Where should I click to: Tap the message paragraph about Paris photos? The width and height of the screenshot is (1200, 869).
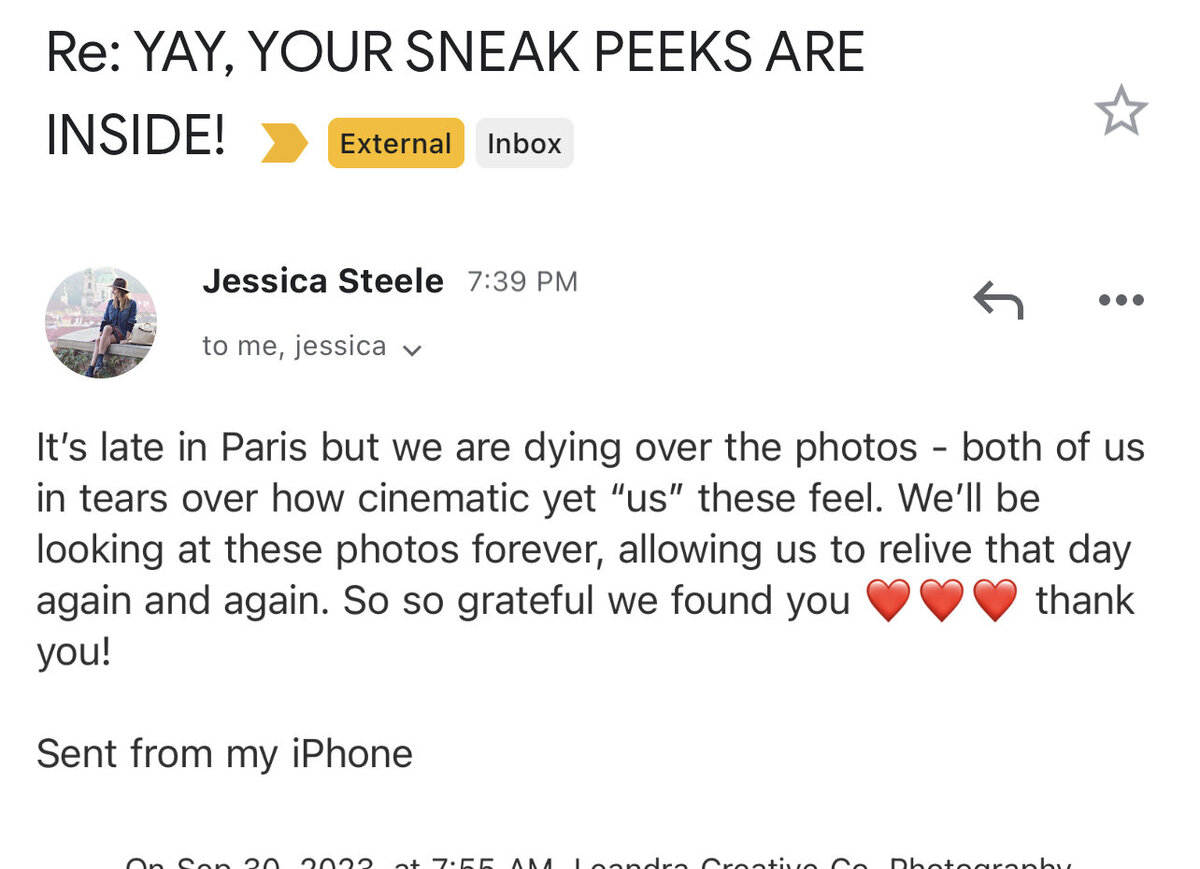[590, 550]
